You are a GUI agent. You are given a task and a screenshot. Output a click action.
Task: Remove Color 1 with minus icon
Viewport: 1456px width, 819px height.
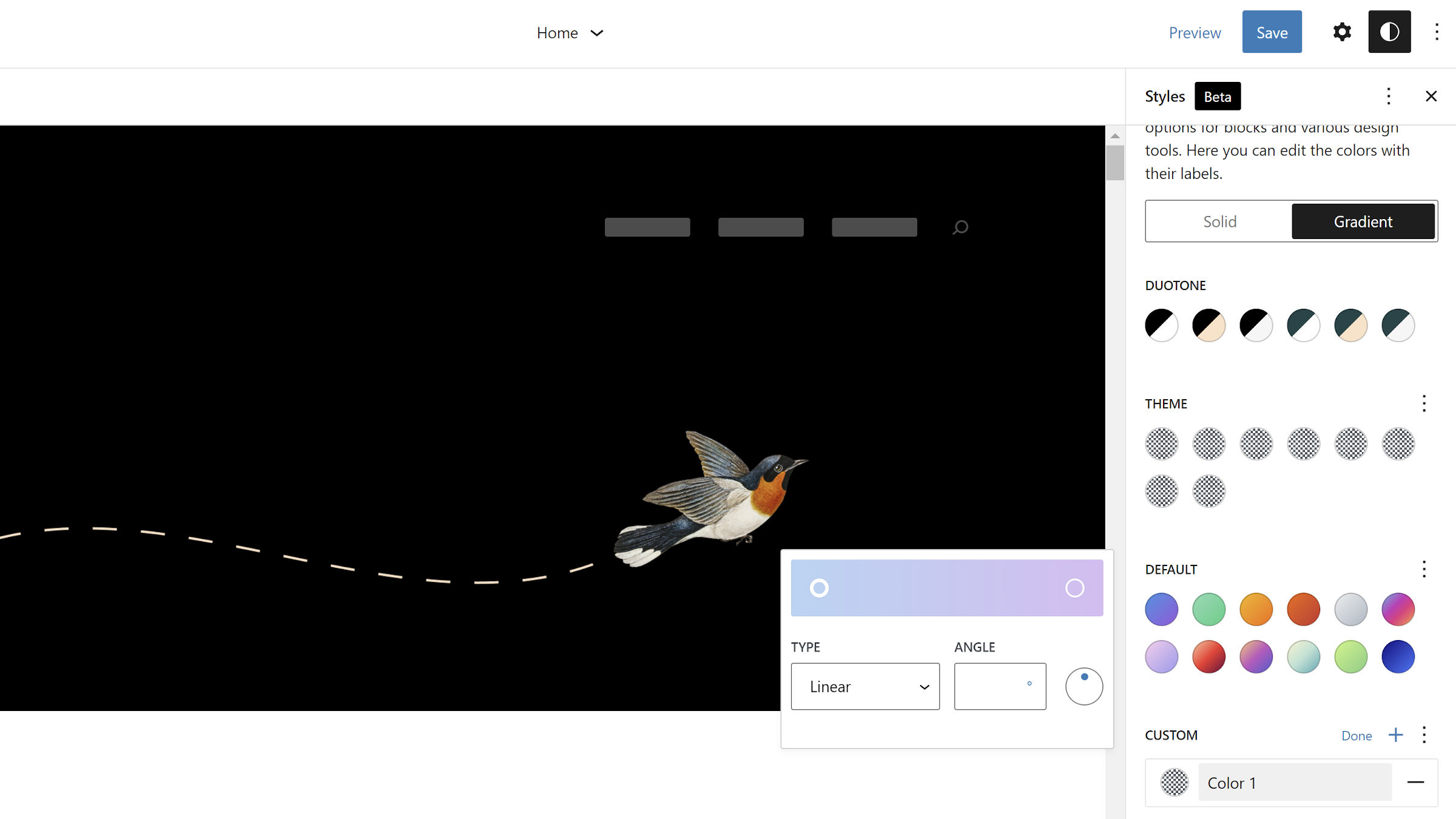(x=1415, y=783)
